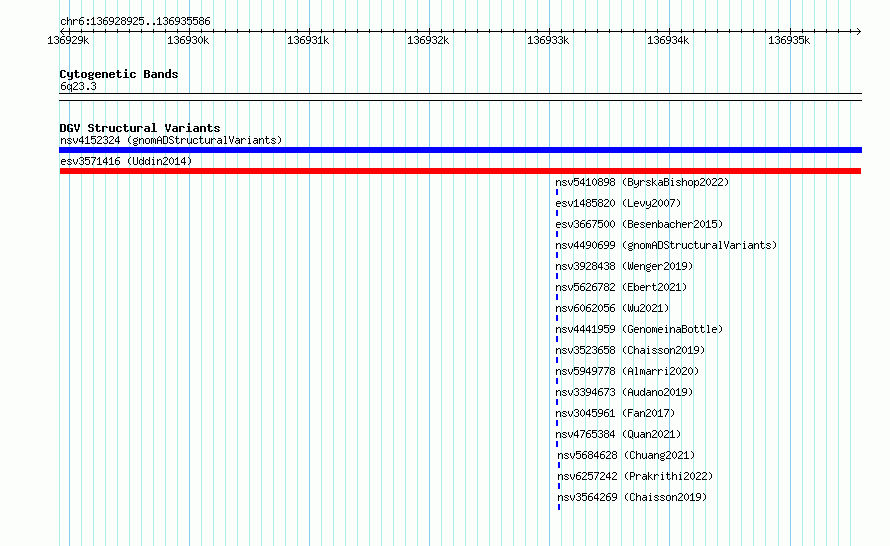Screen dimensions: 890x546
Task: Select the 6q23.3 cytogenetic band label
Action: coord(78,86)
